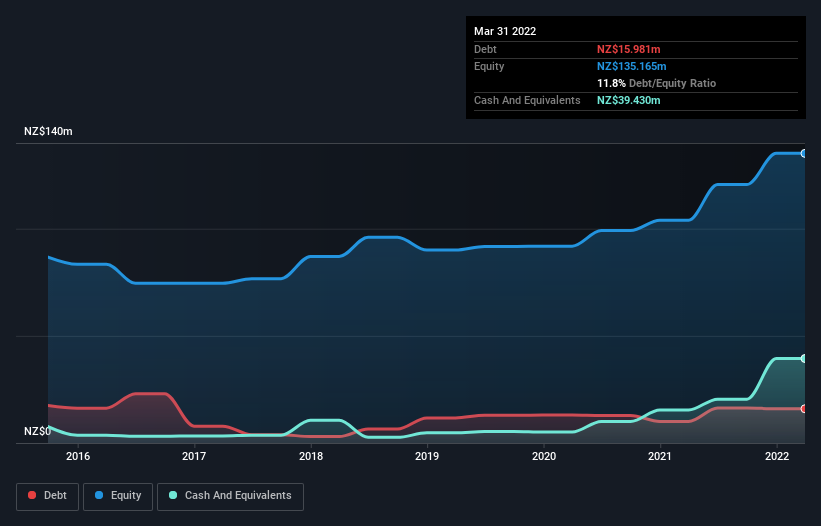The width and height of the screenshot is (821, 526).
Task: Click the Equity row label in tooltip
Action: click(x=489, y=66)
